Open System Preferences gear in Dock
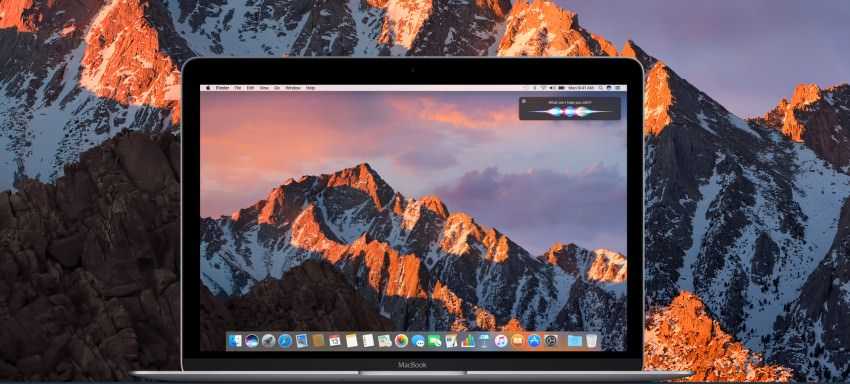The height and width of the screenshot is (384, 850). coord(551,340)
